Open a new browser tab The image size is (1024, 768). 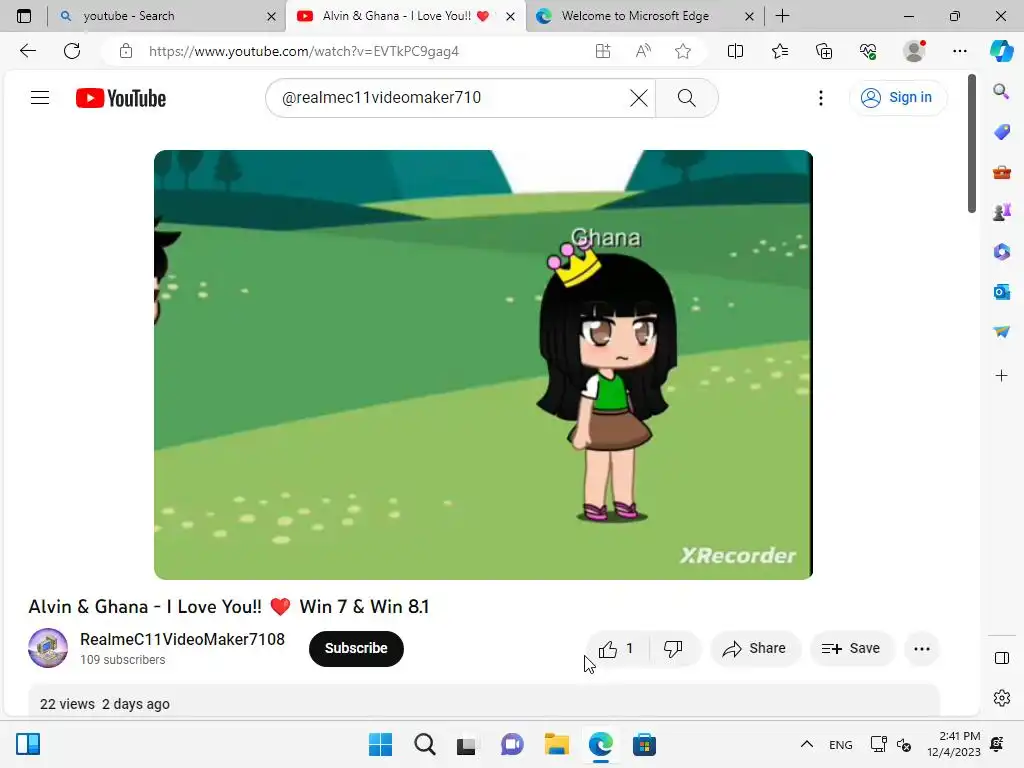[782, 16]
